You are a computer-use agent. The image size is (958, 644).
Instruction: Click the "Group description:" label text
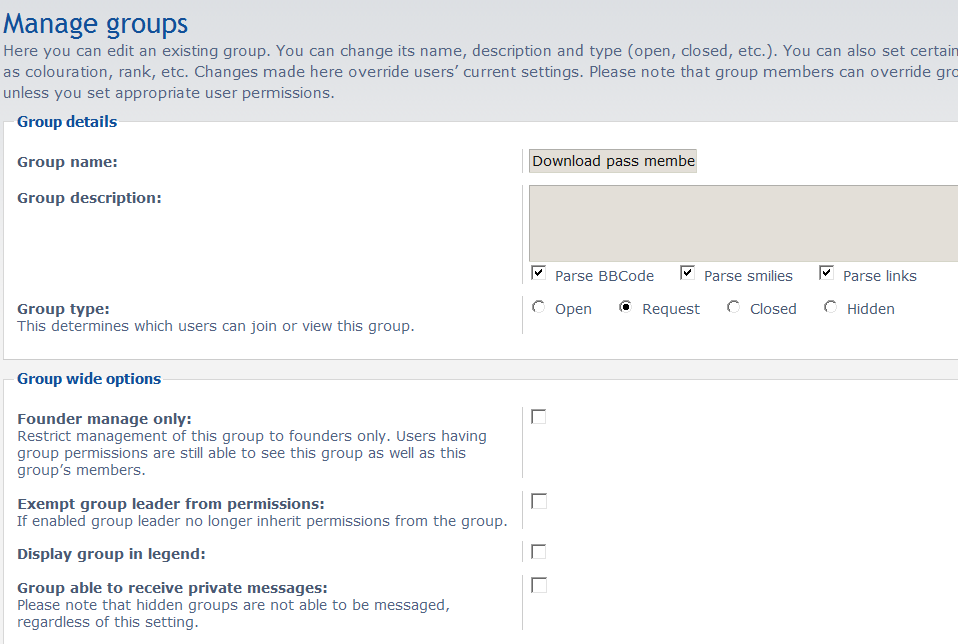coord(89,198)
